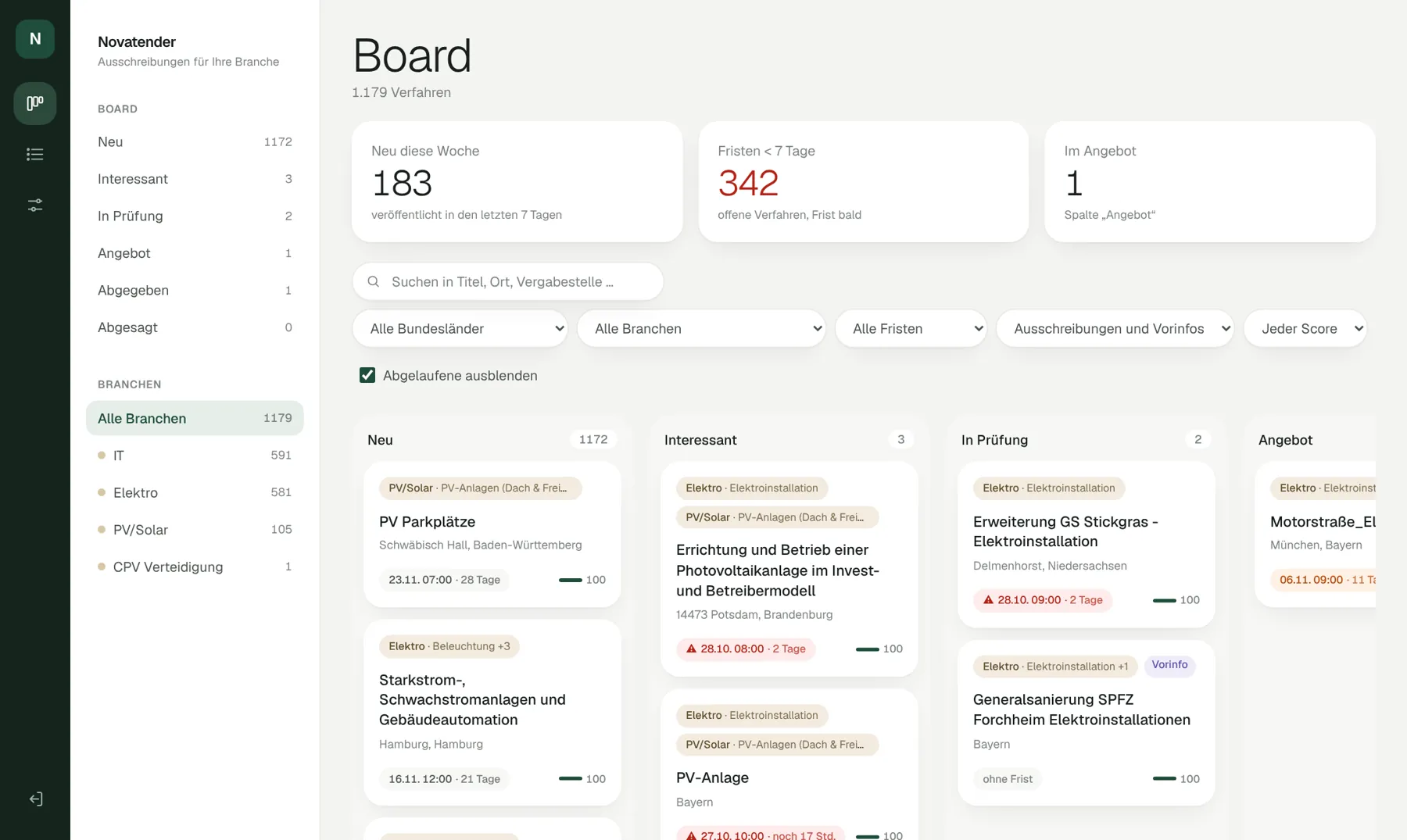This screenshot has height=840, width=1407.
Task: Select Angebot in Board sidebar
Action: coord(195,253)
